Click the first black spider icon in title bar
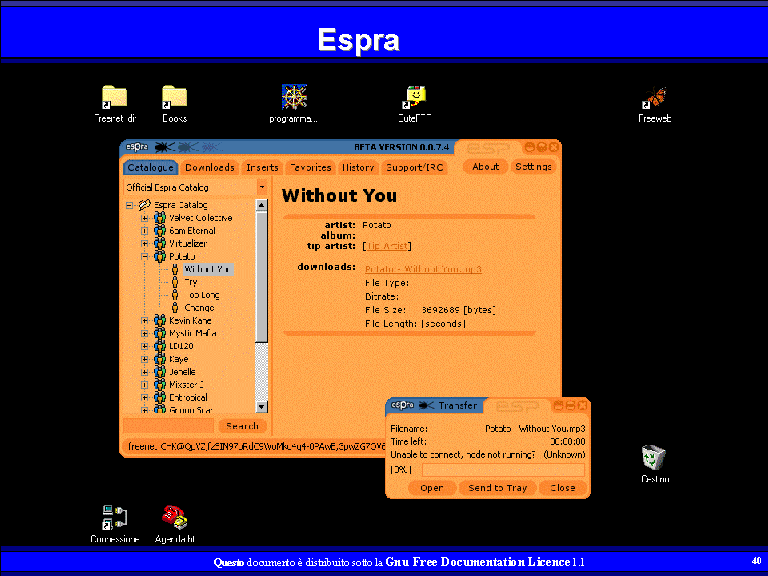 point(164,146)
